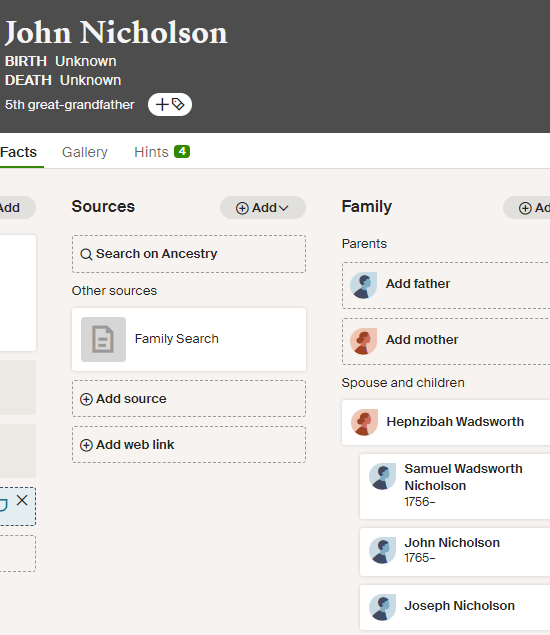Open the Family Search source entry
550x635 pixels.
pos(189,339)
